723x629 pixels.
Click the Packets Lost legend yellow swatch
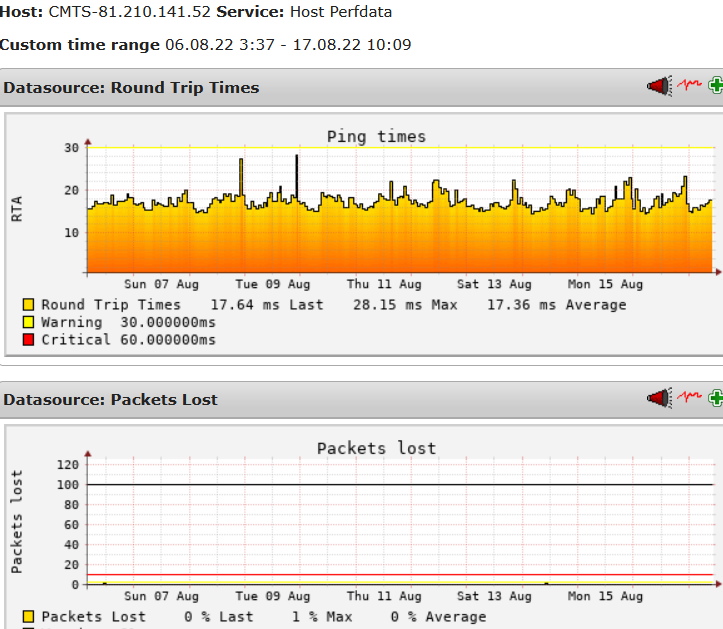pos(29,617)
